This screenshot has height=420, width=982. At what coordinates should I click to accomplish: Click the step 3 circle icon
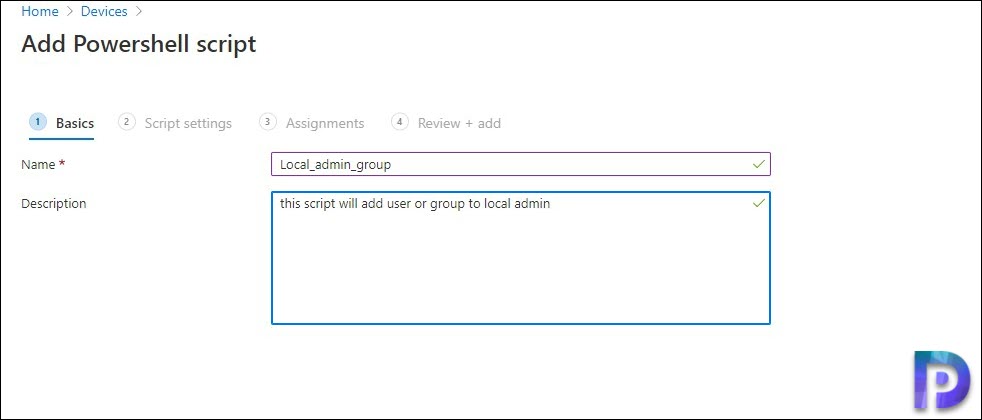pos(267,122)
